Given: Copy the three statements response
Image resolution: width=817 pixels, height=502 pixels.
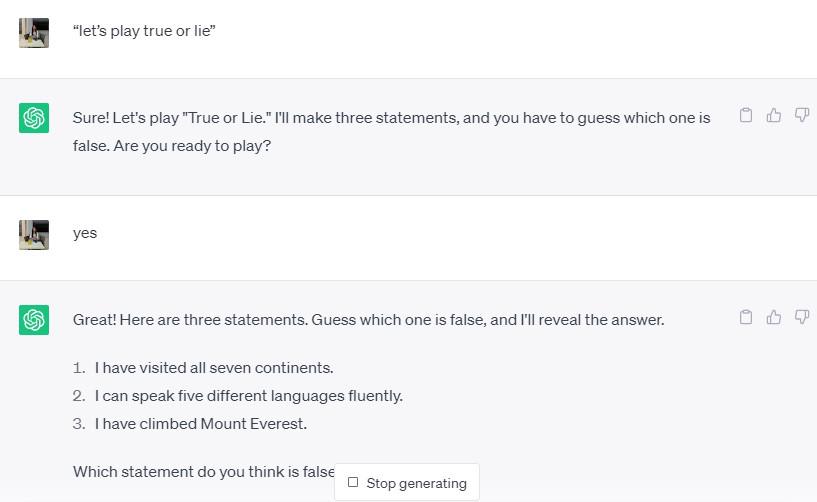Looking at the screenshot, I should pyautogui.click(x=746, y=317).
